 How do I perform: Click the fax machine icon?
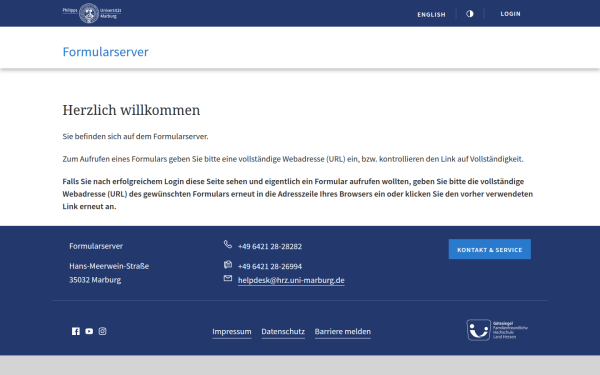point(228,264)
